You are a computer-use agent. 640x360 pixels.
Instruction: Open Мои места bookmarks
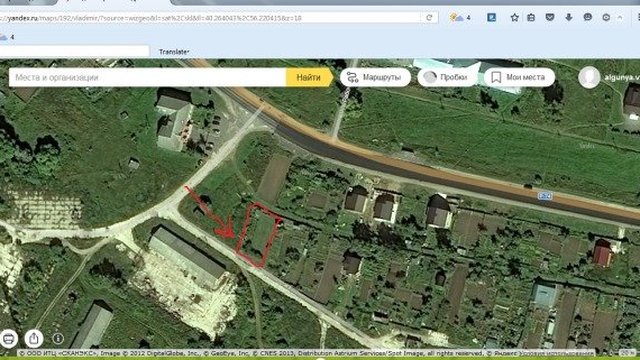click(x=519, y=77)
